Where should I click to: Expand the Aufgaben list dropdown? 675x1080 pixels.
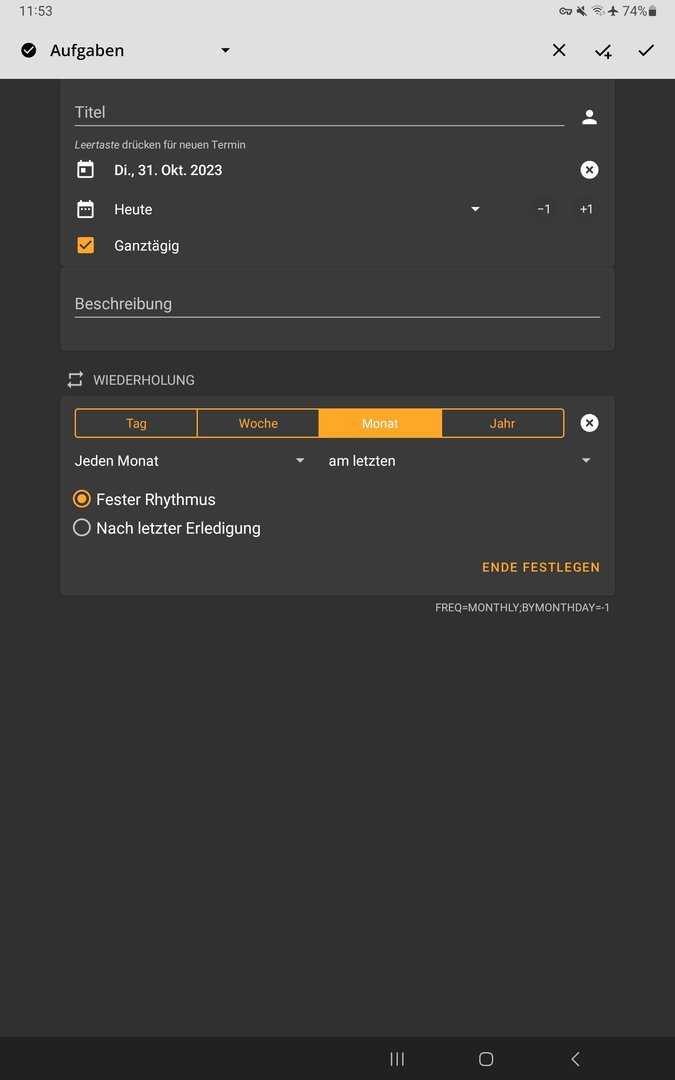tap(225, 51)
